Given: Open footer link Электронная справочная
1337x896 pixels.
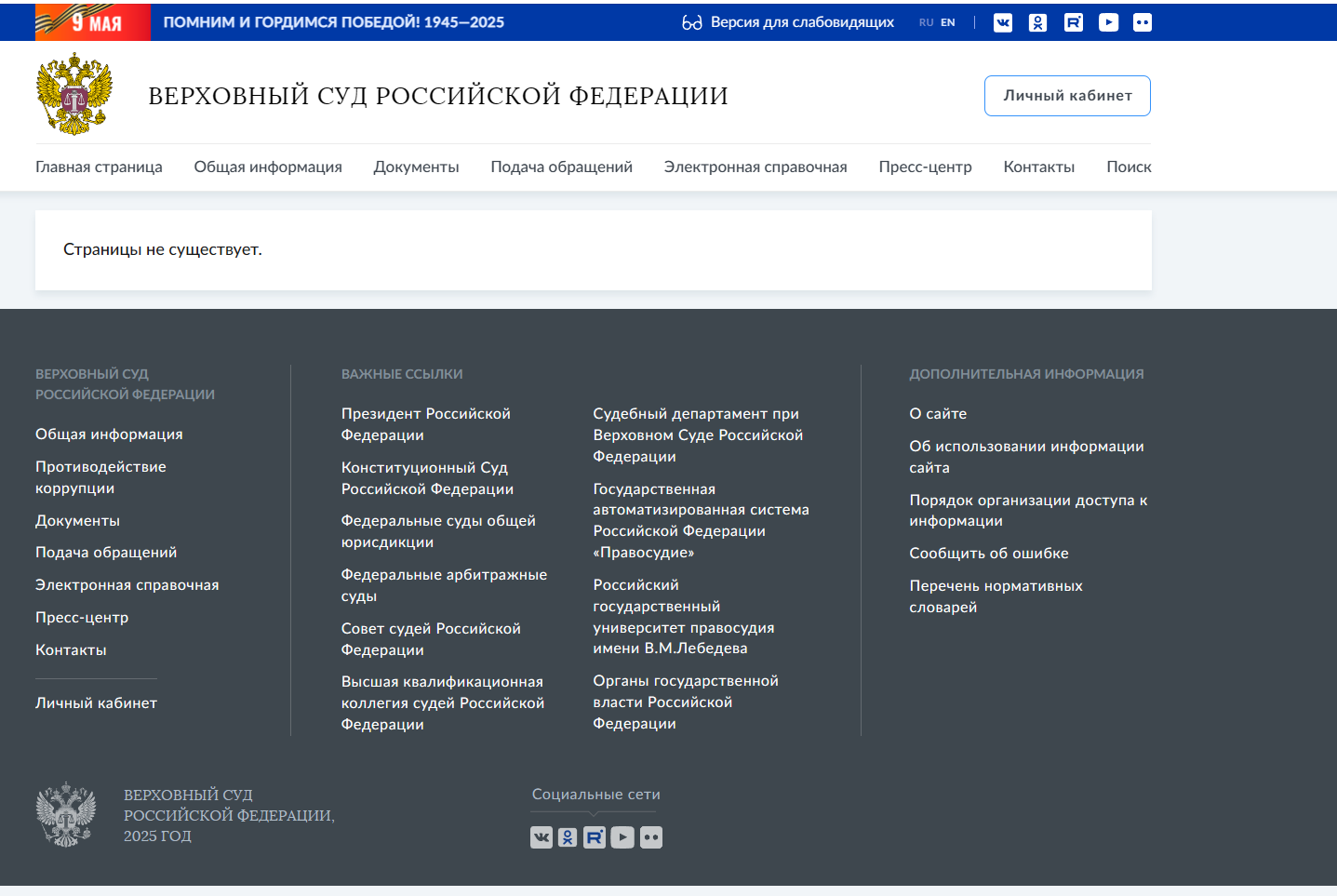Looking at the screenshot, I should pyautogui.click(x=127, y=585).
